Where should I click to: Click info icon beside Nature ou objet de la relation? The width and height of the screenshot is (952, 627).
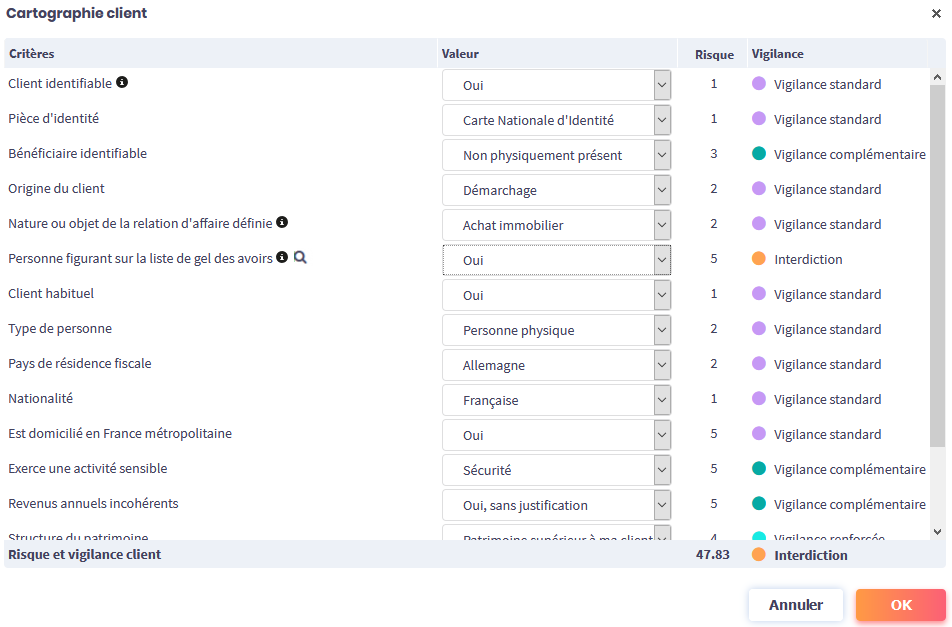point(282,223)
